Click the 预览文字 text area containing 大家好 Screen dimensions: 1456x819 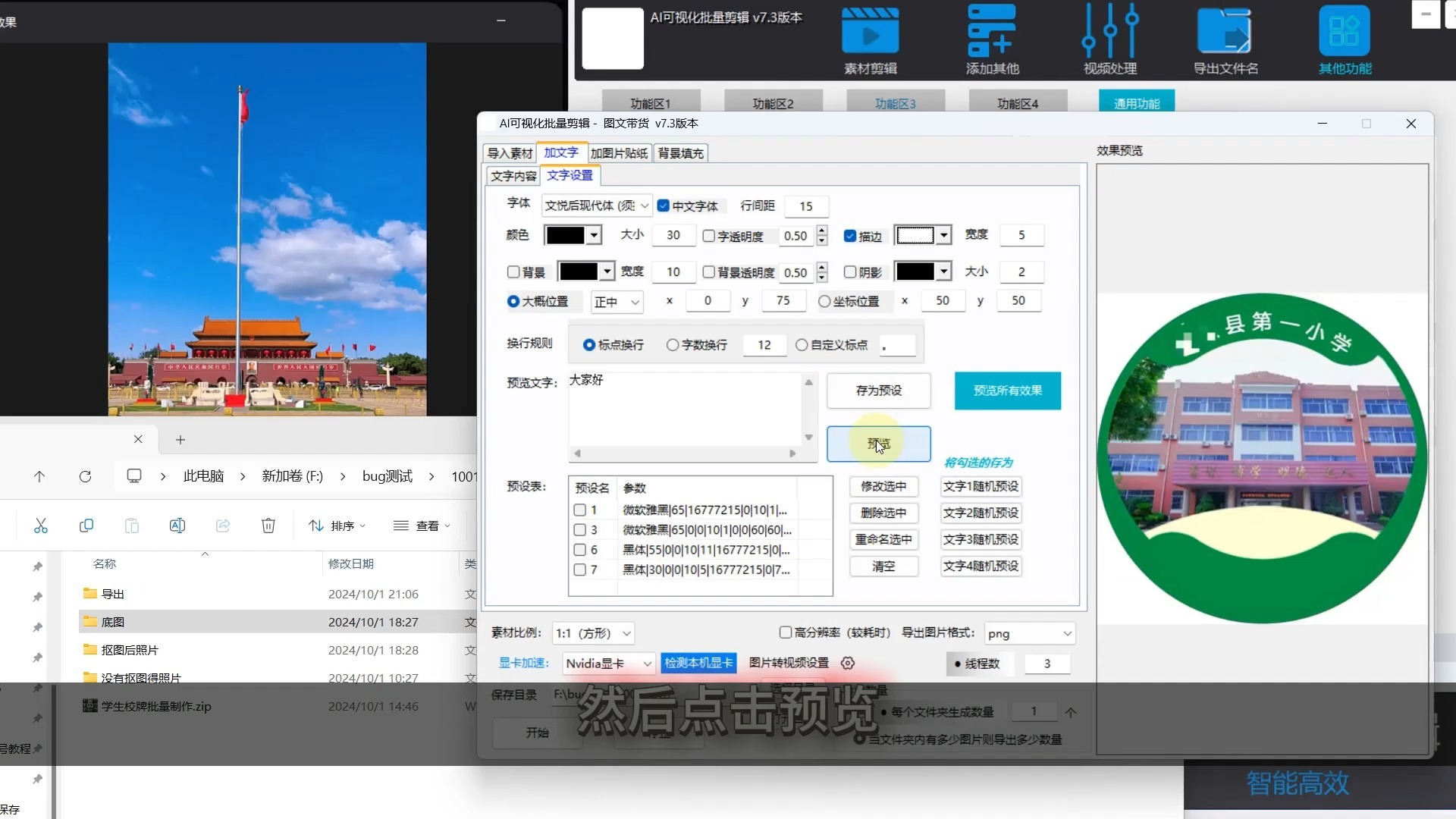point(685,409)
